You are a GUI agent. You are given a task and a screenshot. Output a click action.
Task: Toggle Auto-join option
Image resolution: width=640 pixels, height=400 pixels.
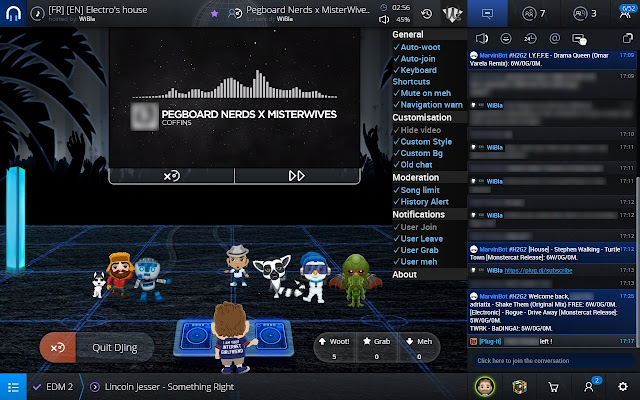(414, 59)
